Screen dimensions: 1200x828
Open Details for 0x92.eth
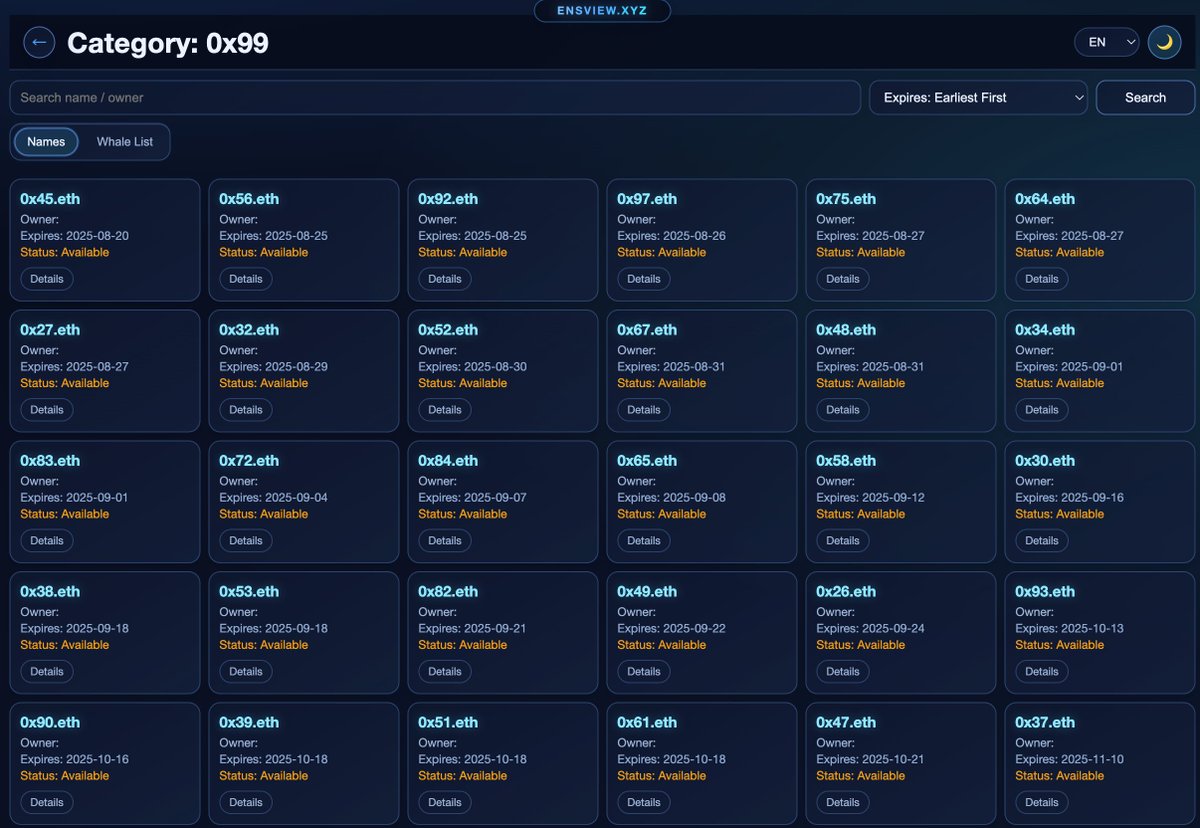point(445,279)
